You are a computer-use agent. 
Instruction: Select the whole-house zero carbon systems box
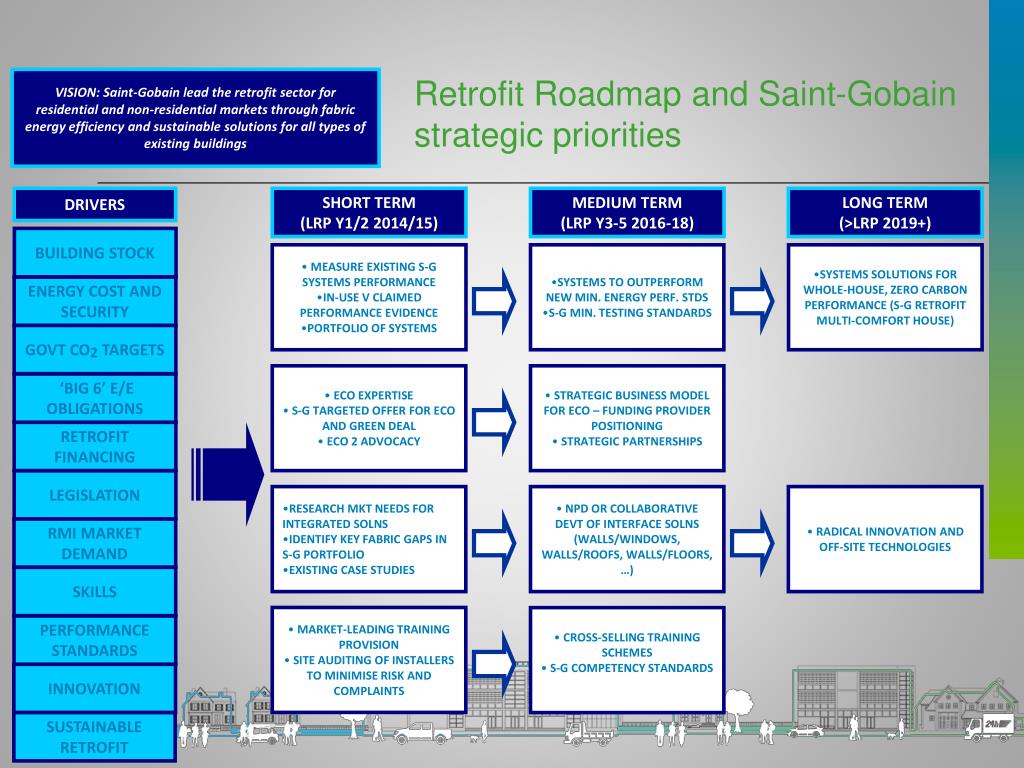[x=885, y=297]
